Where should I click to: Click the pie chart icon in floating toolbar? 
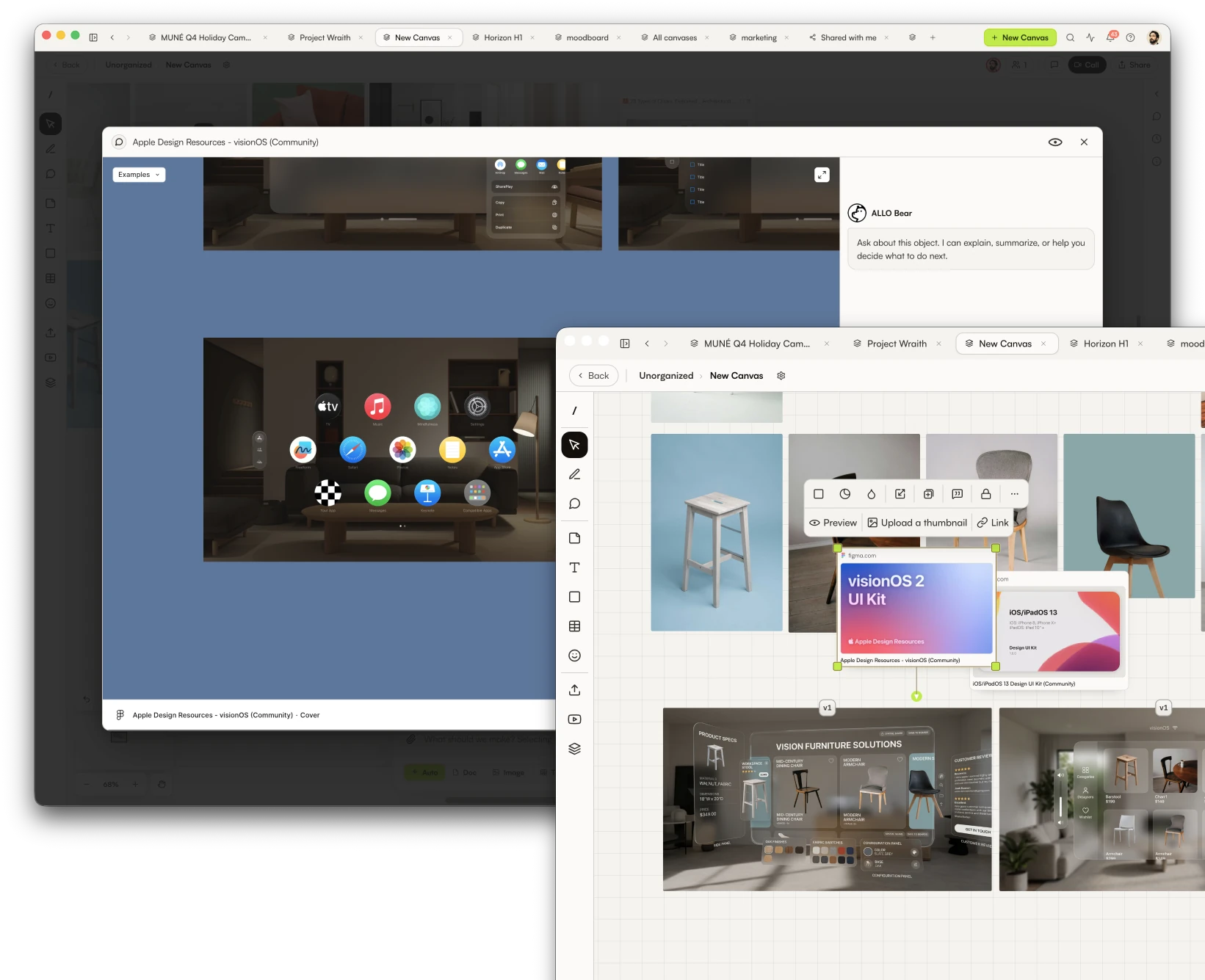[x=845, y=494]
